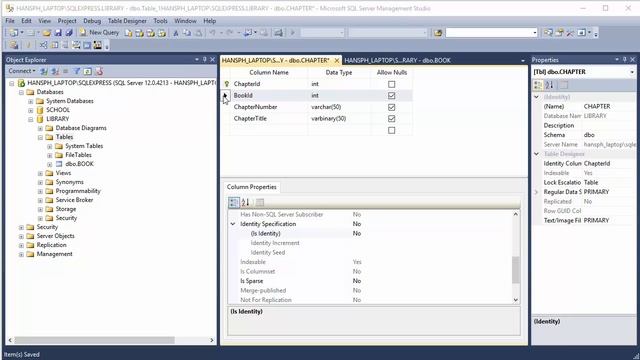
Task: Open the Debug menu
Action: click(92, 21)
